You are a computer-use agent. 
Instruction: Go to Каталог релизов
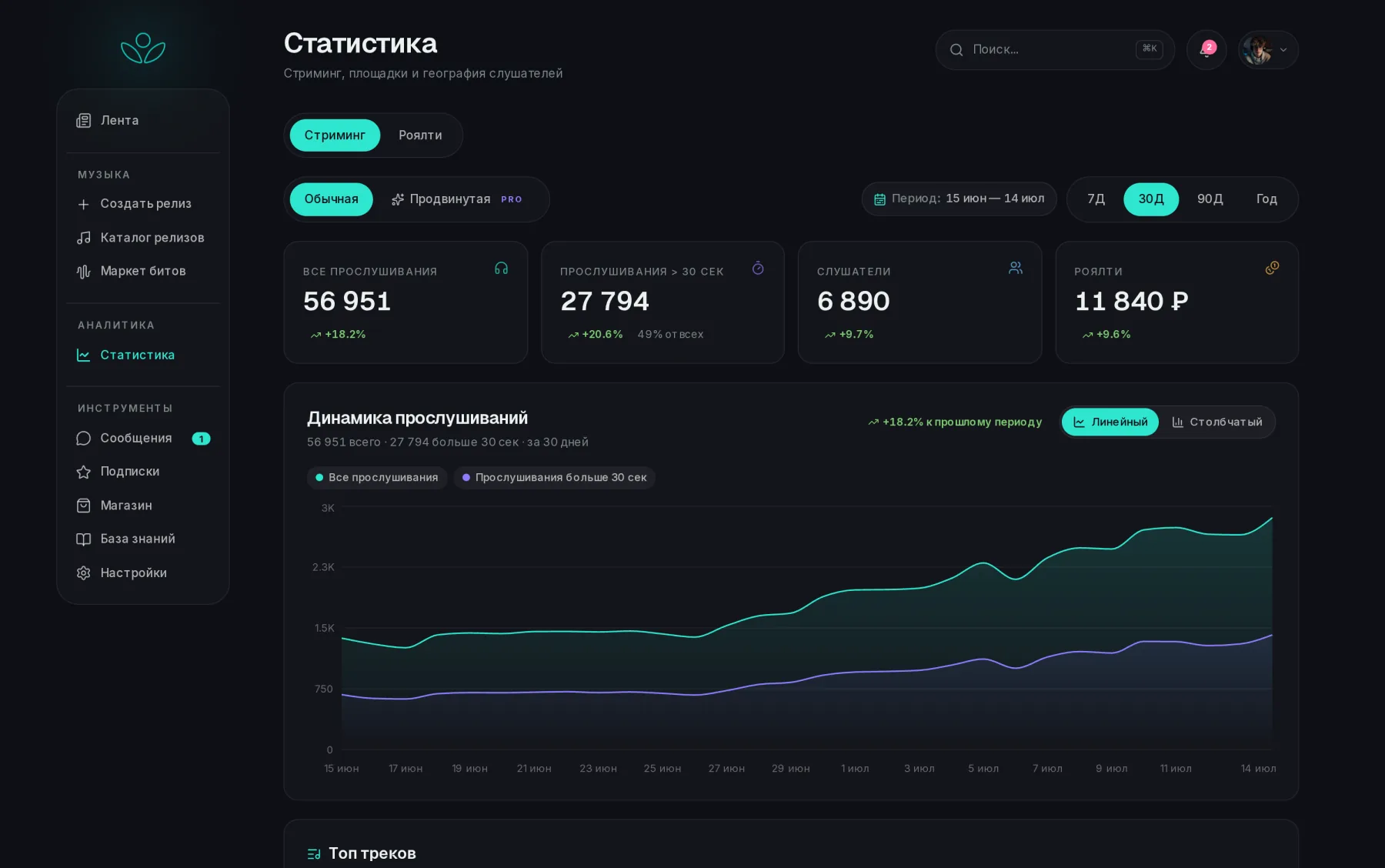pos(143,238)
